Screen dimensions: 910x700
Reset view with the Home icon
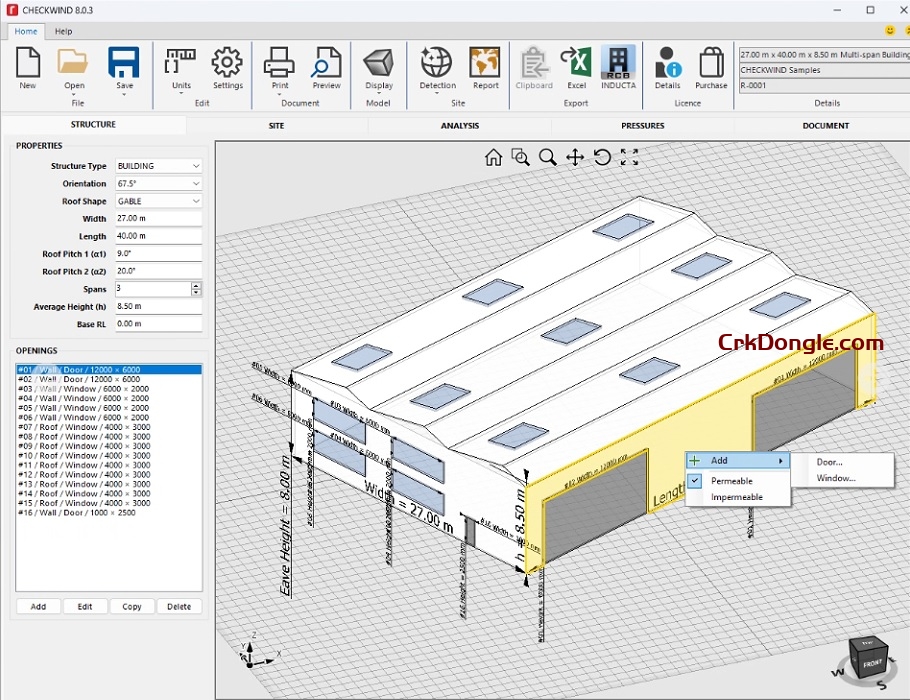point(493,157)
